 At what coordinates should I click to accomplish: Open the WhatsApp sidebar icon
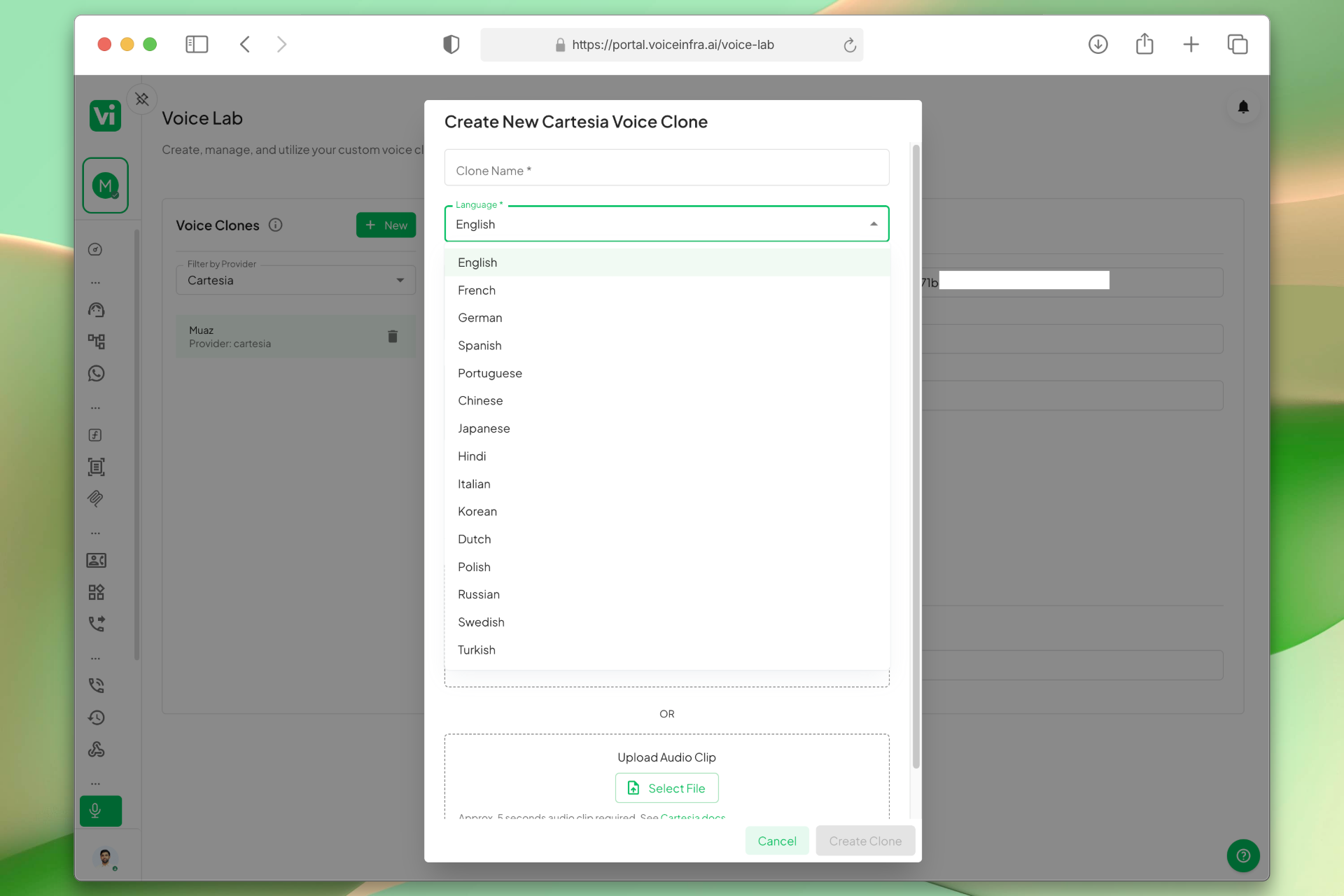96,374
